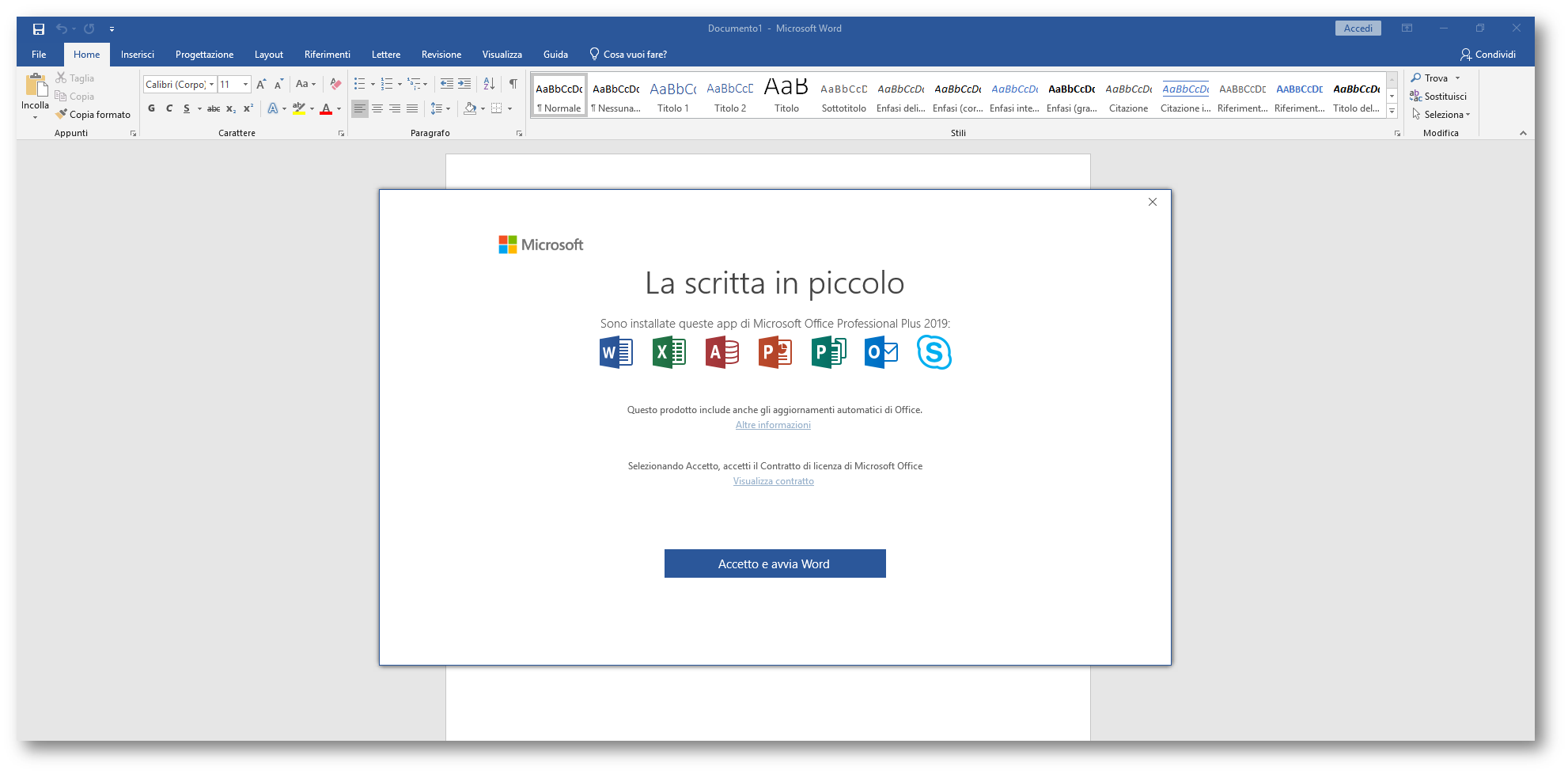This screenshot has height=774, width=1568.
Task: Toggle subscript x₂ formatting
Action: (x=231, y=108)
